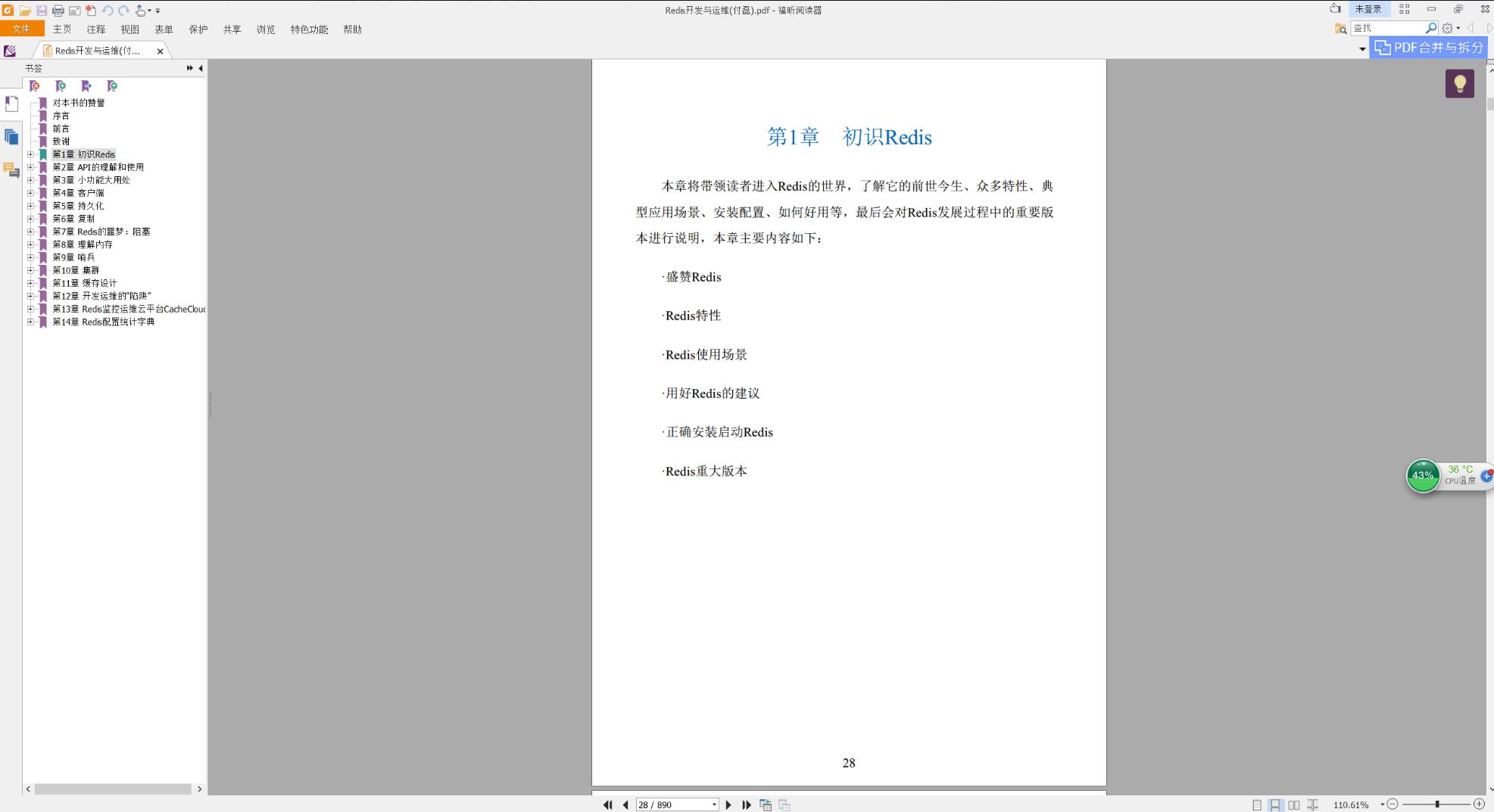
Task: Open the 文件 menu
Action: coord(22,30)
